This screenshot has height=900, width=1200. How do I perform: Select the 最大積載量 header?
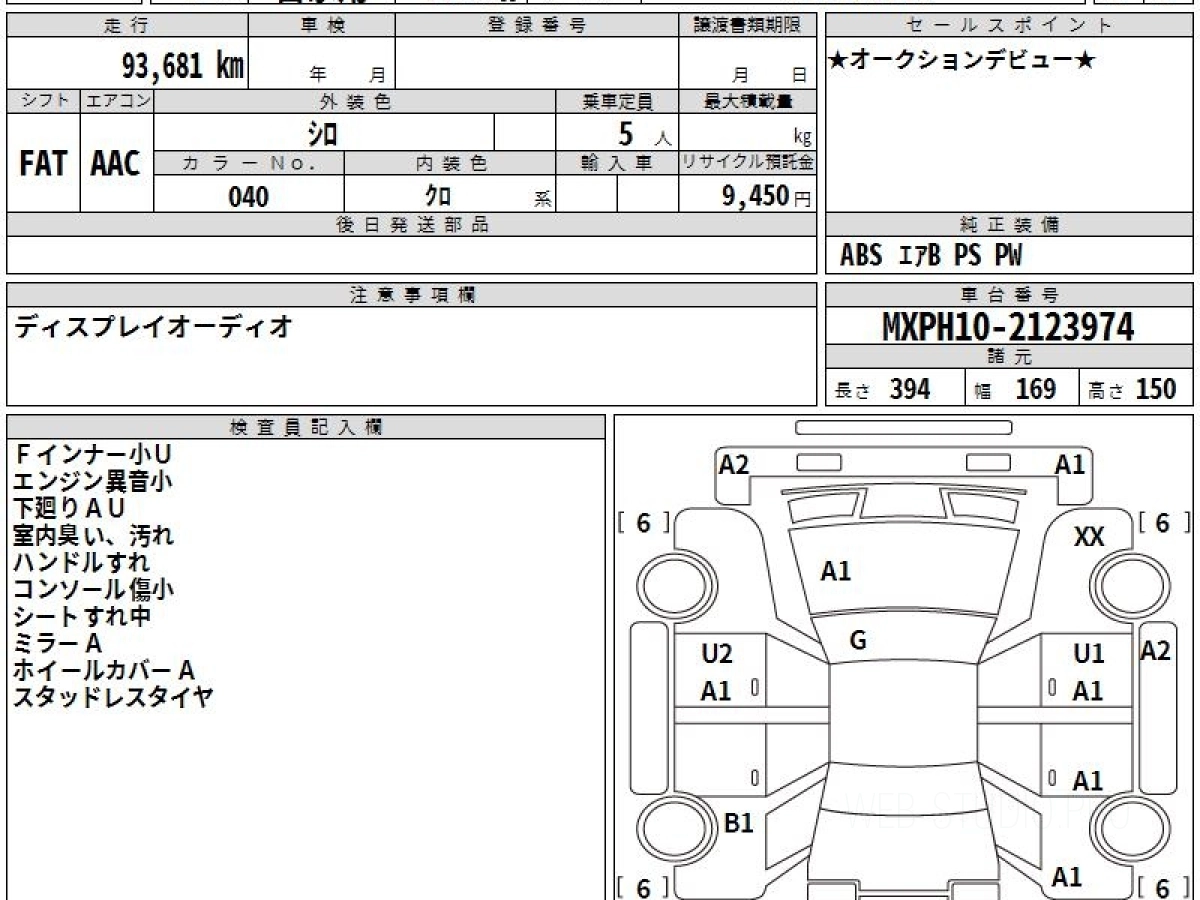(x=747, y=101)
